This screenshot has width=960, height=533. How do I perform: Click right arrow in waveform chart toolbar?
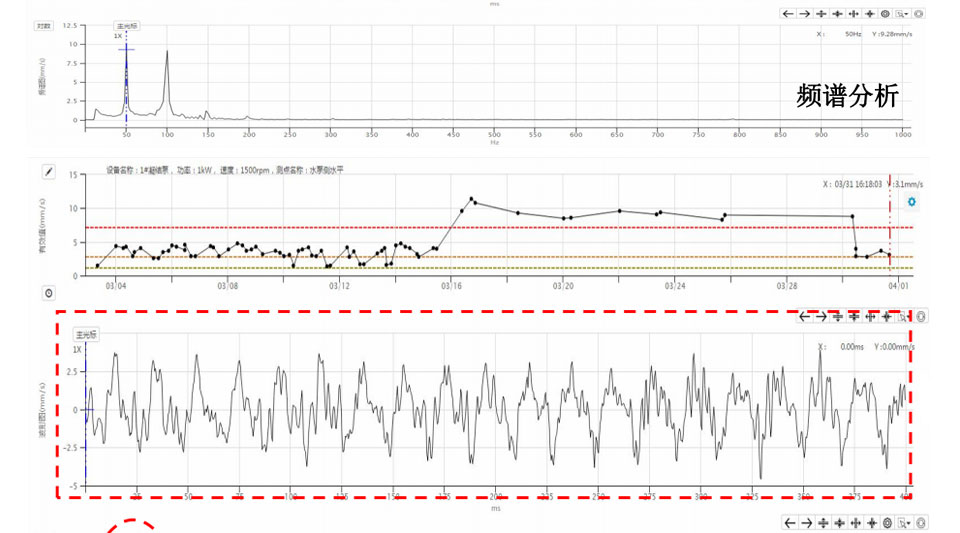[820, 317]
